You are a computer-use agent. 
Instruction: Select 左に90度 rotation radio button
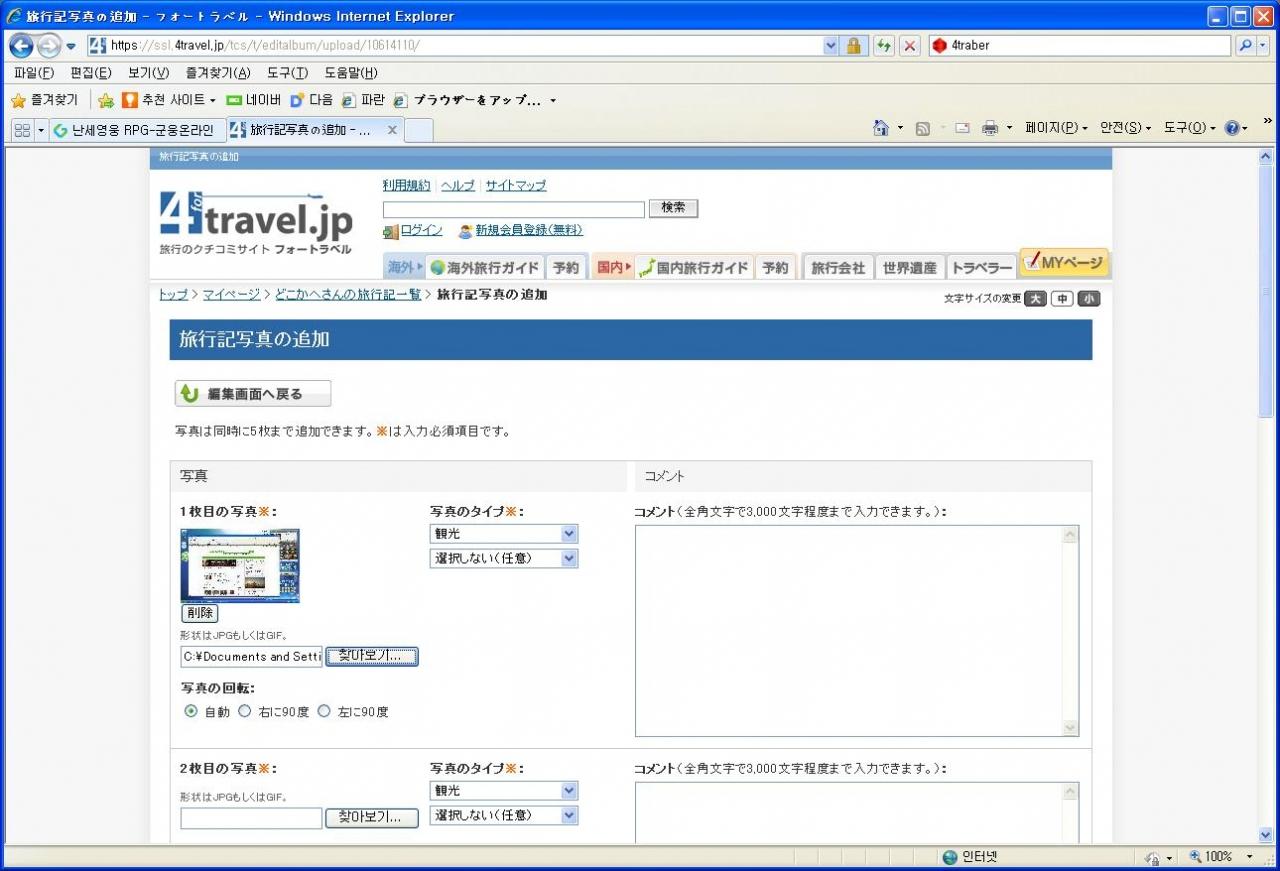point(324,711)
